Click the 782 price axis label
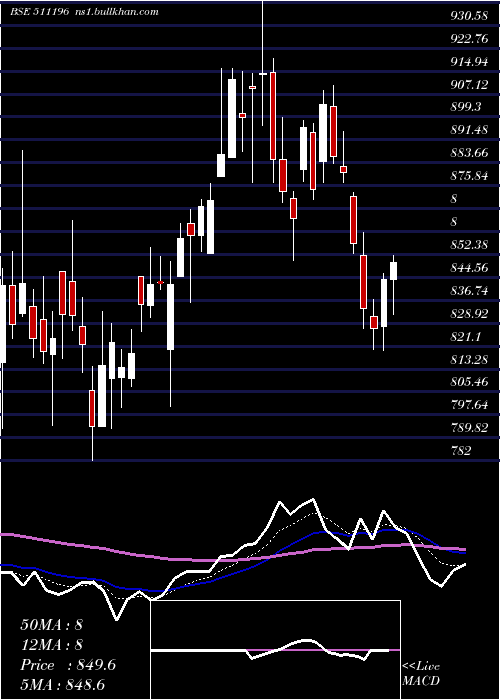 [x=461, y=450]
